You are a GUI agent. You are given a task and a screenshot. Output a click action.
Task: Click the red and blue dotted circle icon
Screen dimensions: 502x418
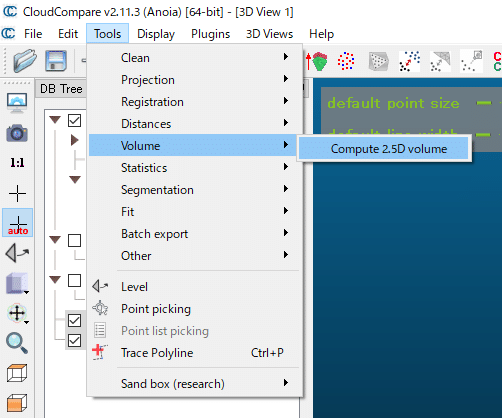click(346, 61)
